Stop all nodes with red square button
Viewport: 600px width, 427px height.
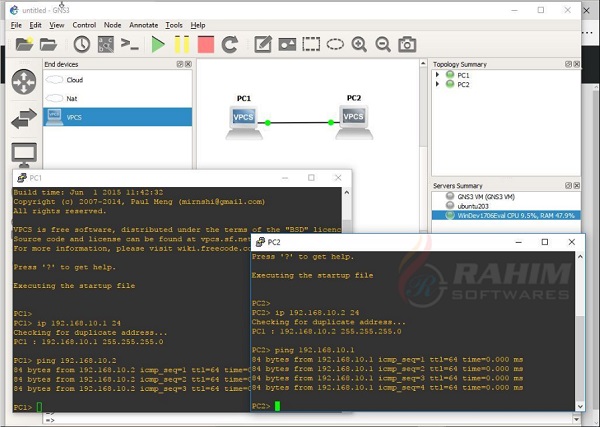point(206,44)
